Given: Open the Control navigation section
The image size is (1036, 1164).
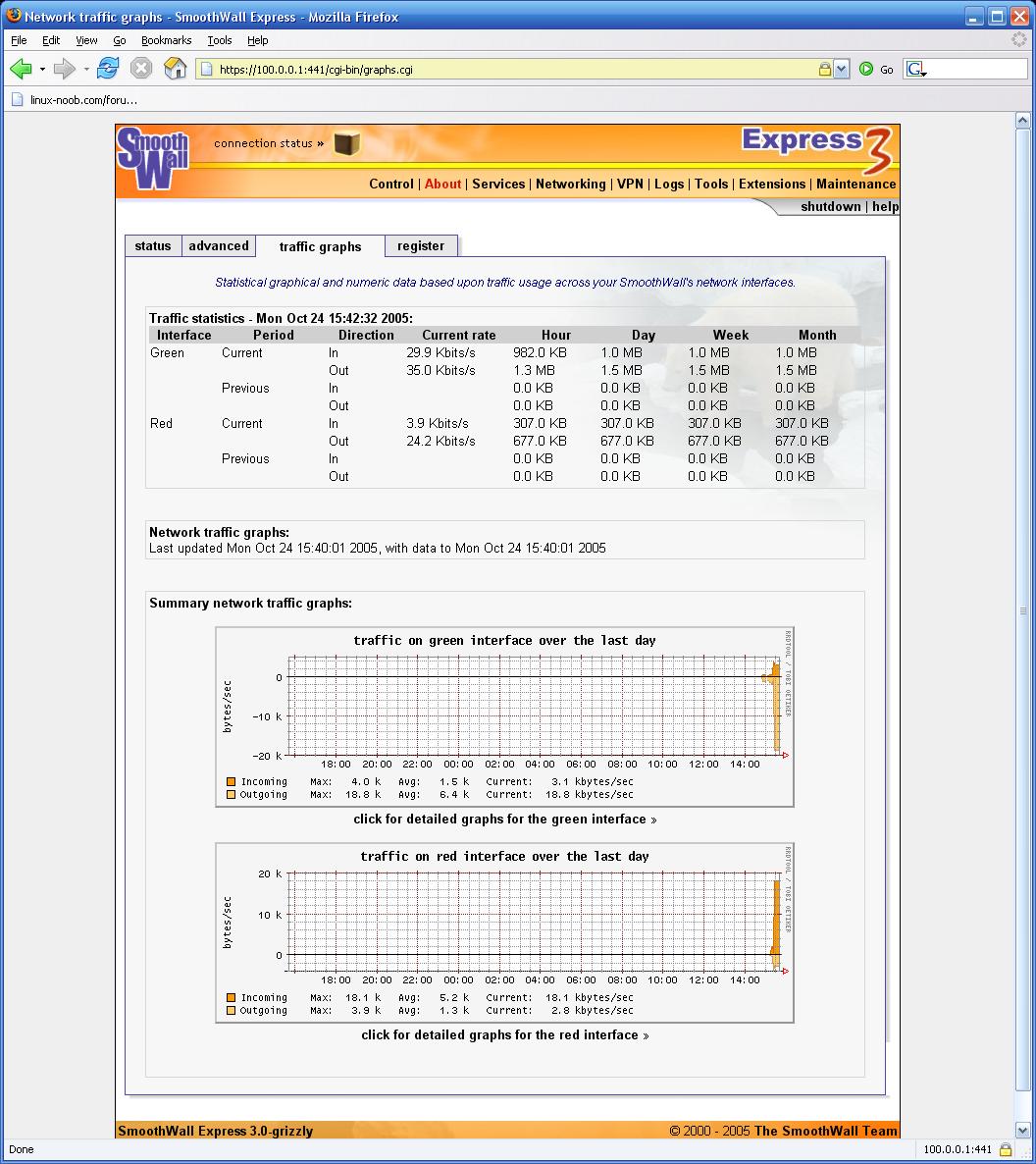Looking at the screenshot, I should 391,185.
